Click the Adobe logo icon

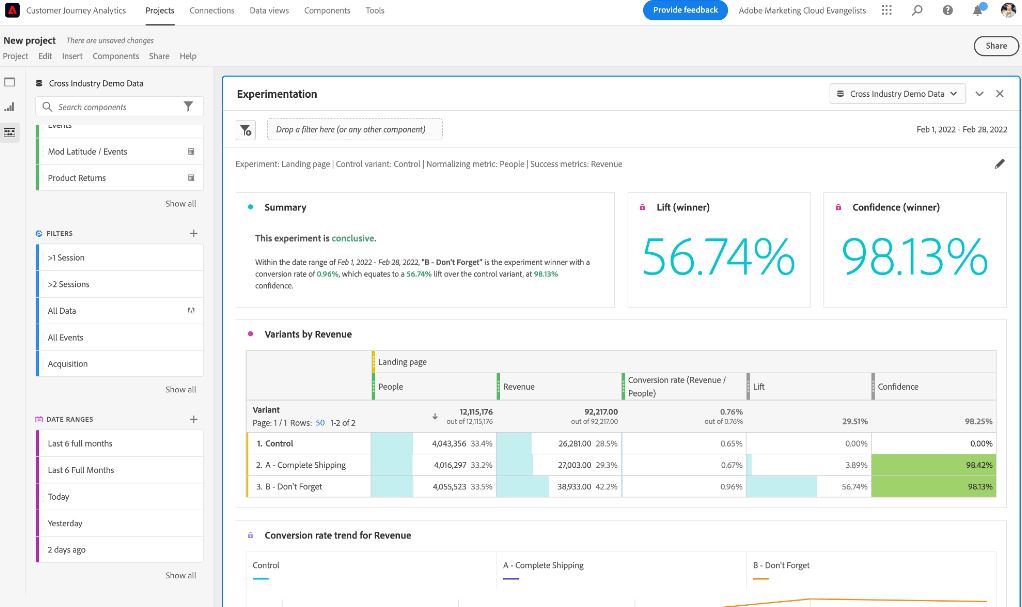(12, 10)
